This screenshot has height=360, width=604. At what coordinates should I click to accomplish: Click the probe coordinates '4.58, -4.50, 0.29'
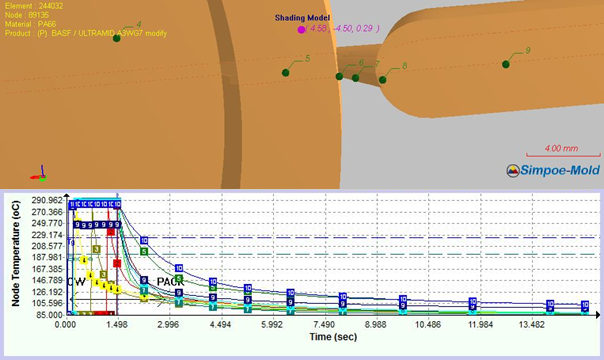pyautogui.click(x=342, y=28)
